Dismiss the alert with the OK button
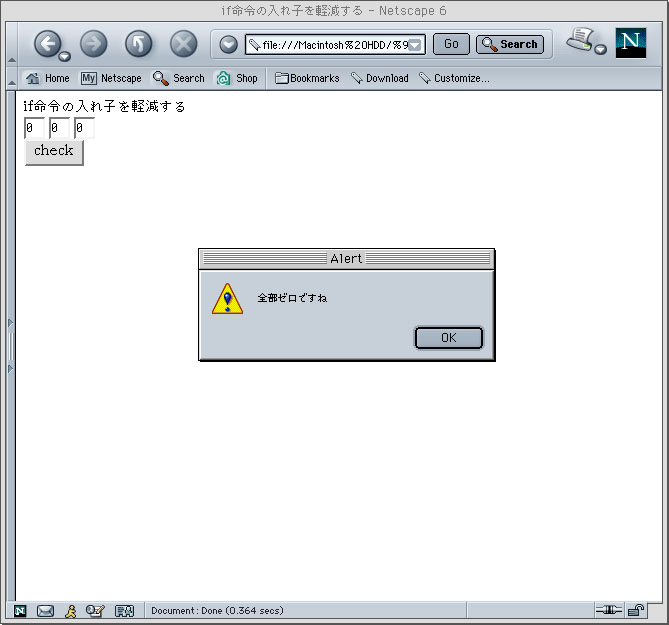The image size is (669, 625). tap(448, 338)
